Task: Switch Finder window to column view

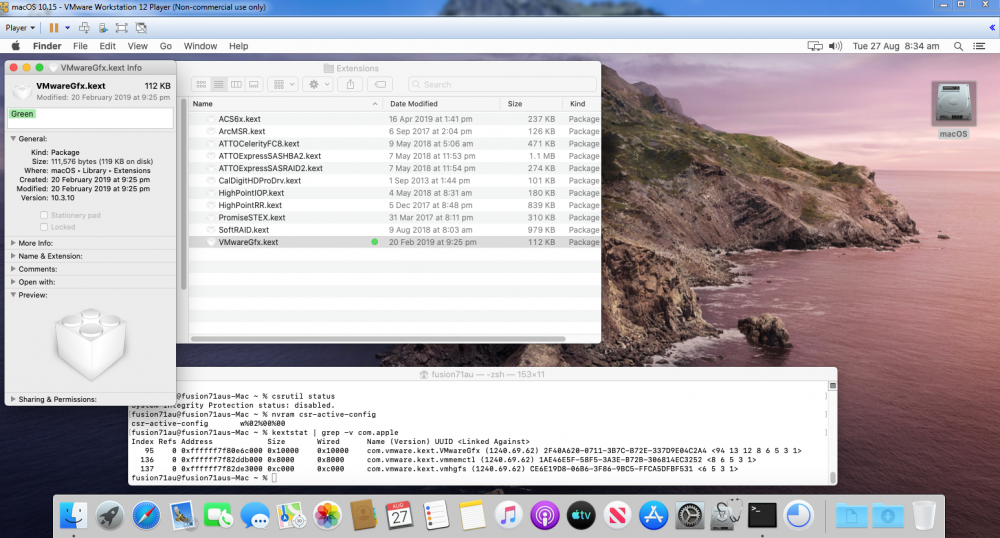Action: point(236,84)
